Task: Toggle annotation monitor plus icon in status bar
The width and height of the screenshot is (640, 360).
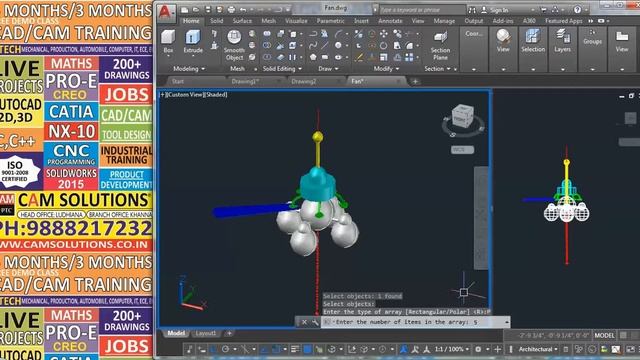Action: [x=498, y=349]
